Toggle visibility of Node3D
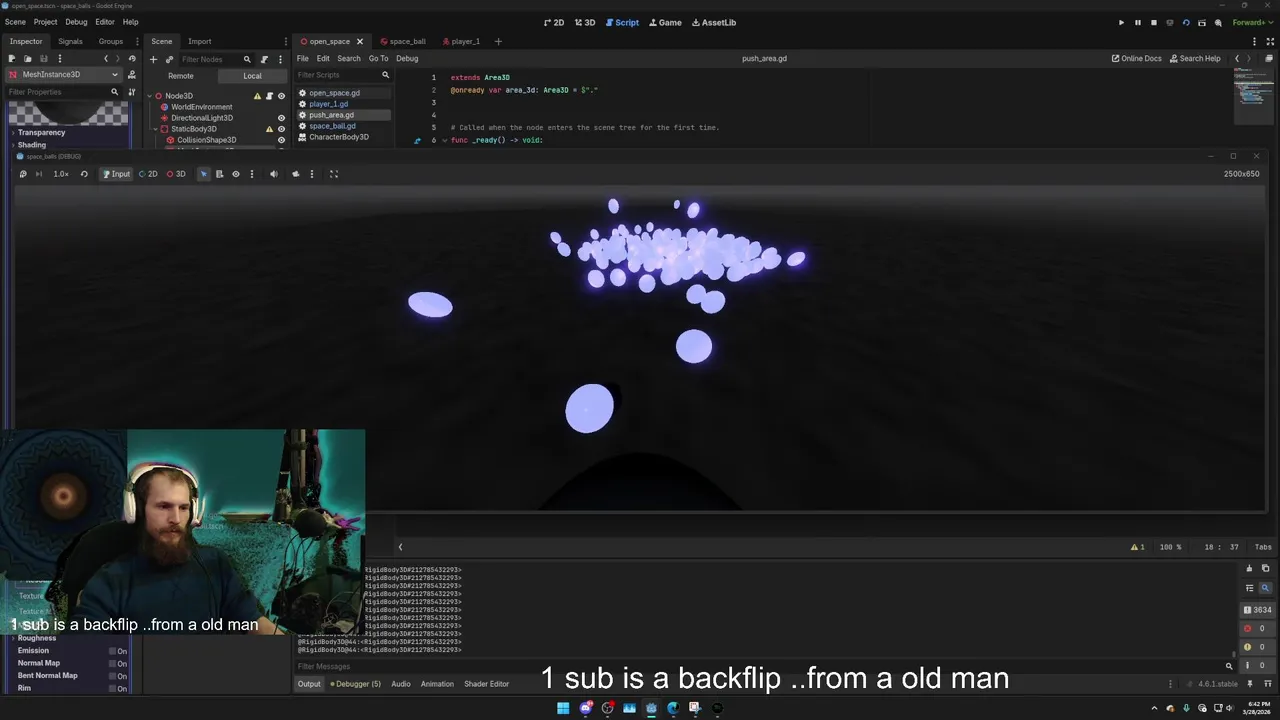This screenshot has width=1280, height=720. point(281,96)
